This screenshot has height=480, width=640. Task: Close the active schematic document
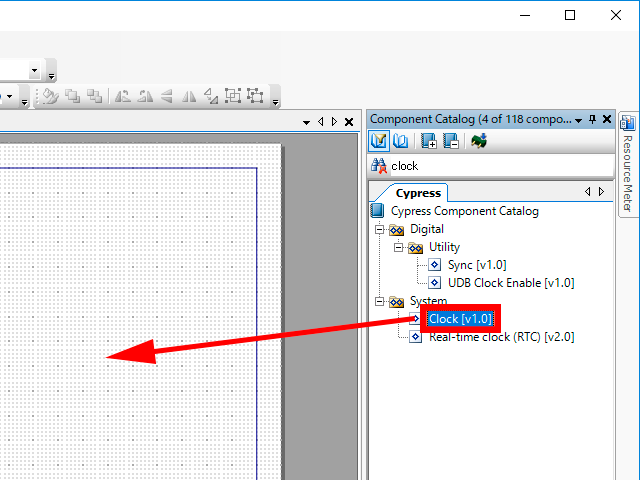coord(349,122)
